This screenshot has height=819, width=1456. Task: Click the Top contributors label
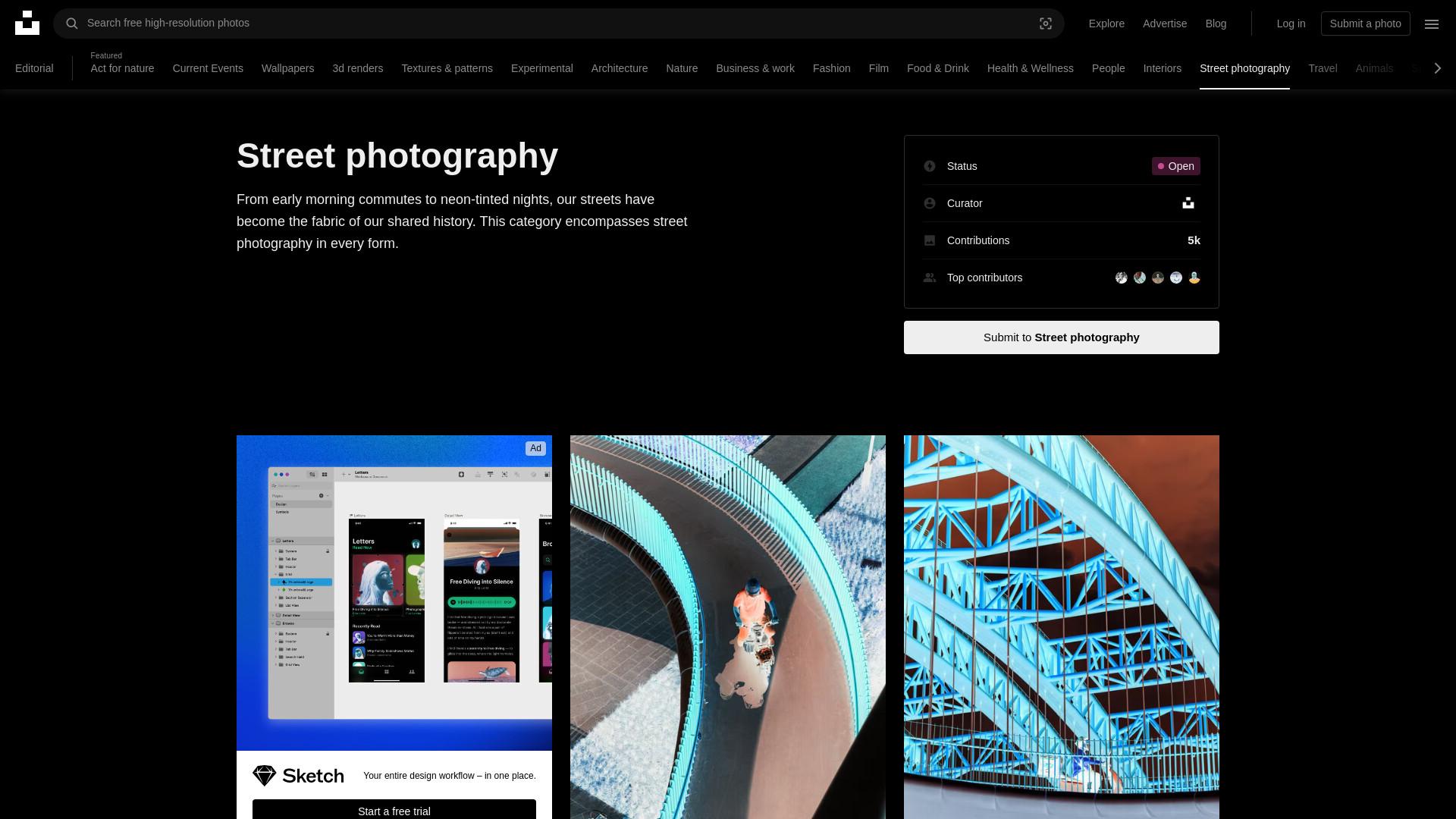coord(984,278)
